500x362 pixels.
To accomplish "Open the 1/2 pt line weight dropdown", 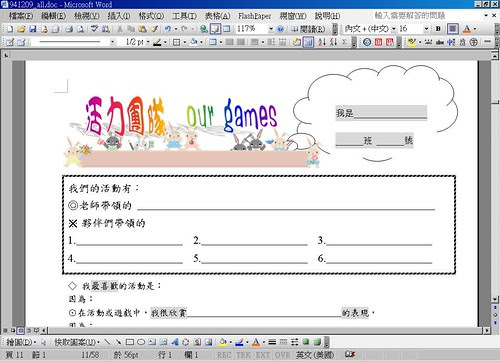I will click(x=148, y=42).
